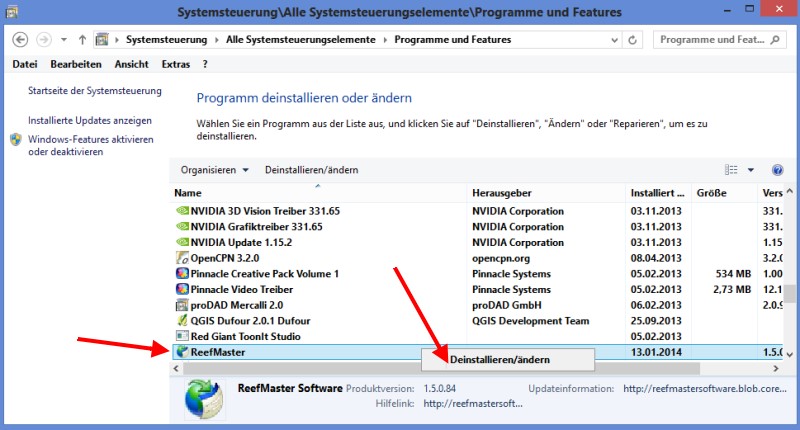This screenshot has height=430, width=800.
Task: Go up one level with up arrow
Action: click(x=81, y=40)
